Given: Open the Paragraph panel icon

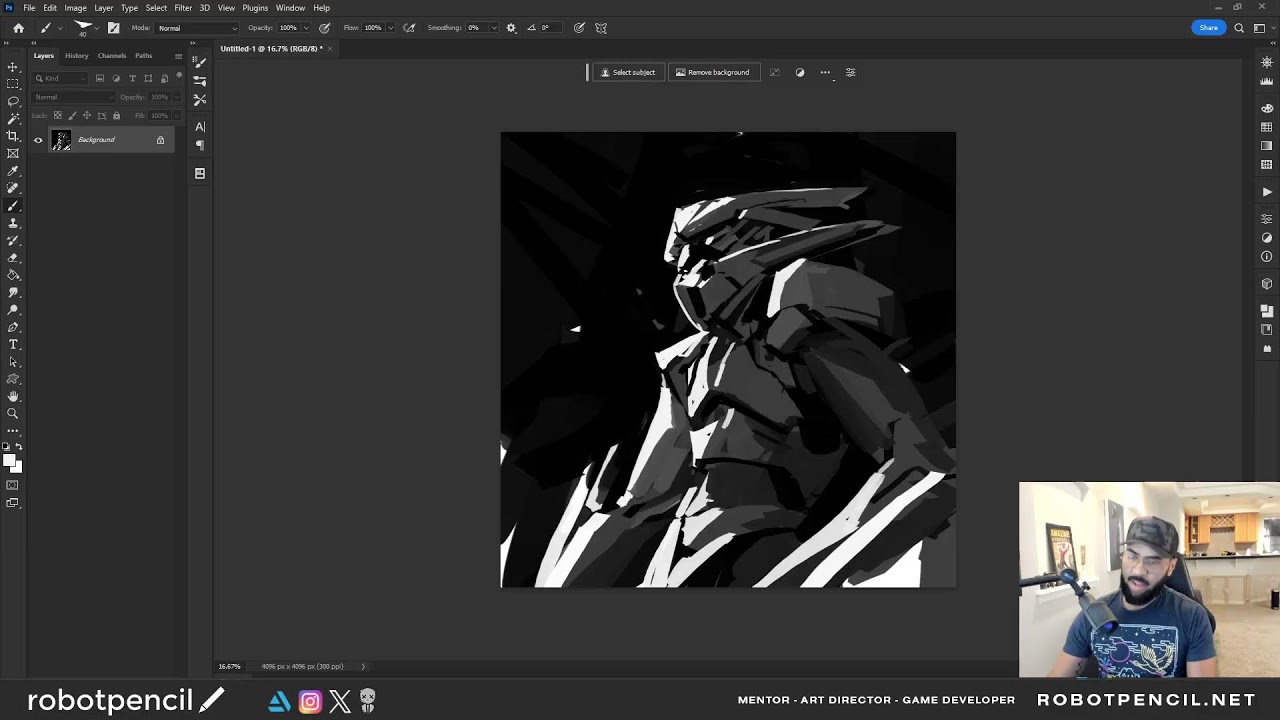Looking at the screenshot, I should point(200,145).
